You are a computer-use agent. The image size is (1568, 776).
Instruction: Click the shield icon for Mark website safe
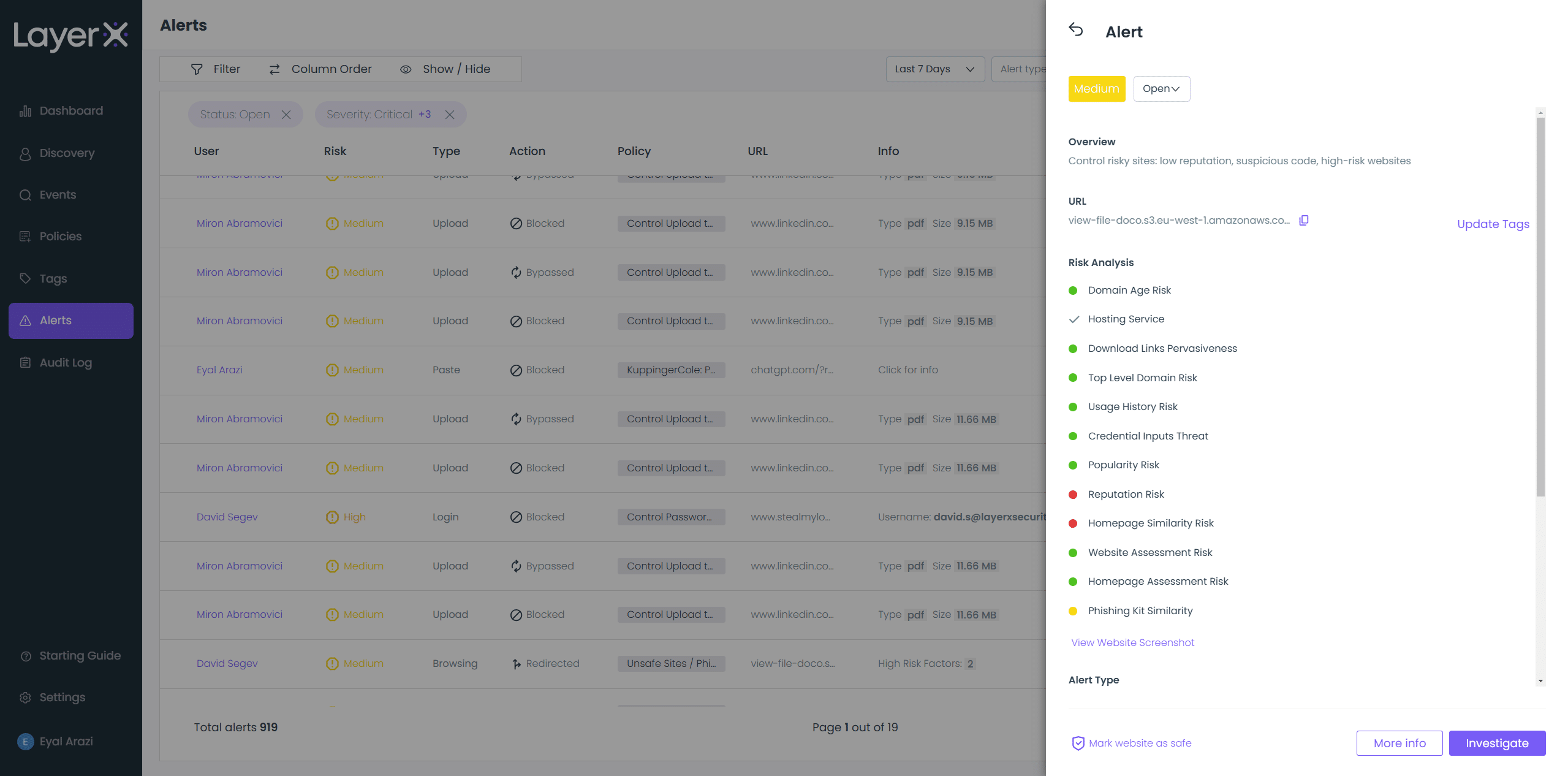[1078, 743]
